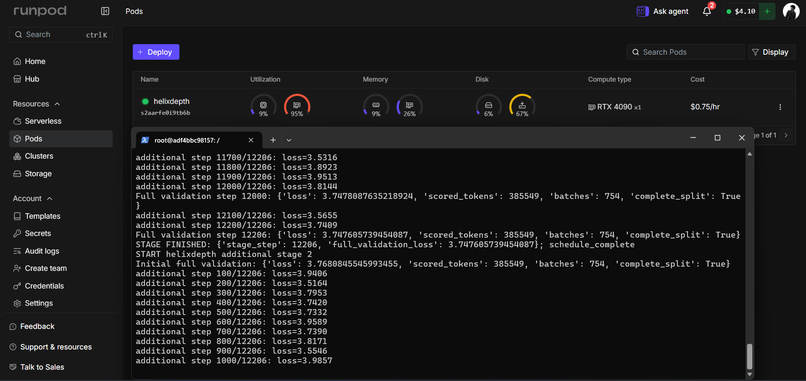Open the Ask agent assistant
Viewport: 806px width, 381px height.
click(x=663, y=11)
